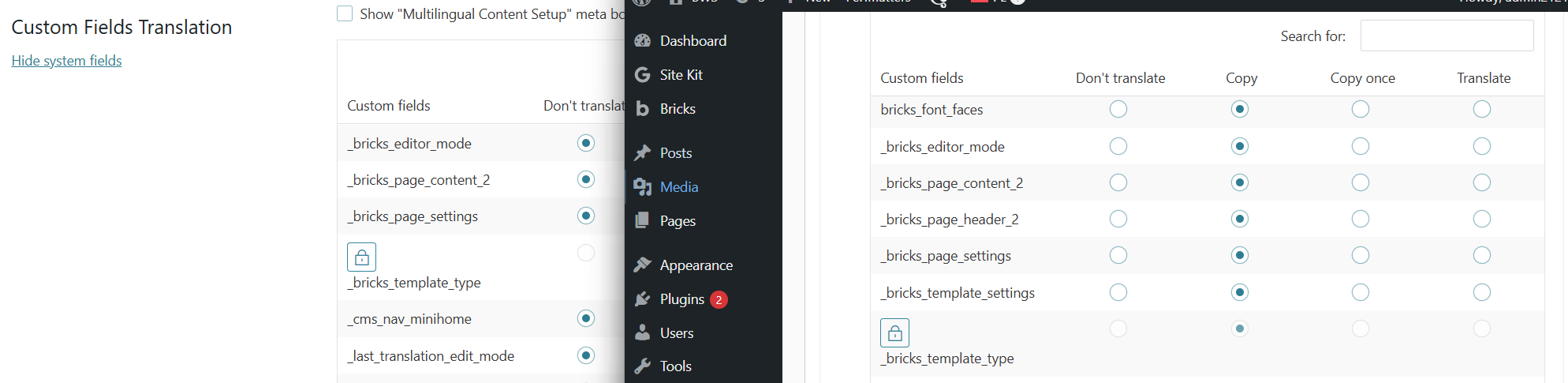Click the Plugins update count badge

(x=719, y=300)
